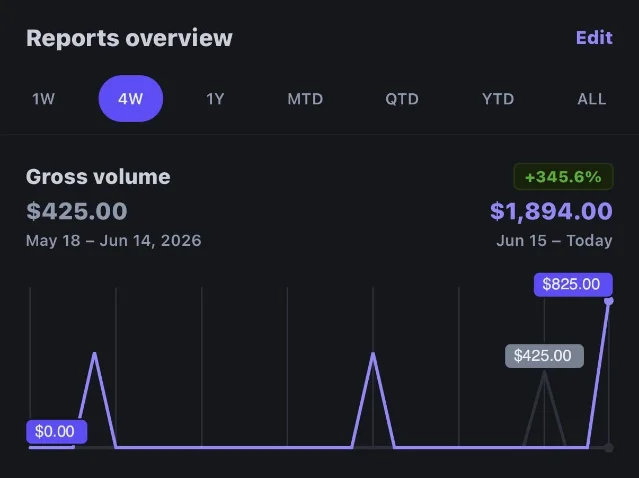Select the 1W time range
Image resolution: width=639 pixels, height=478 pixels.
click(43, 99)
